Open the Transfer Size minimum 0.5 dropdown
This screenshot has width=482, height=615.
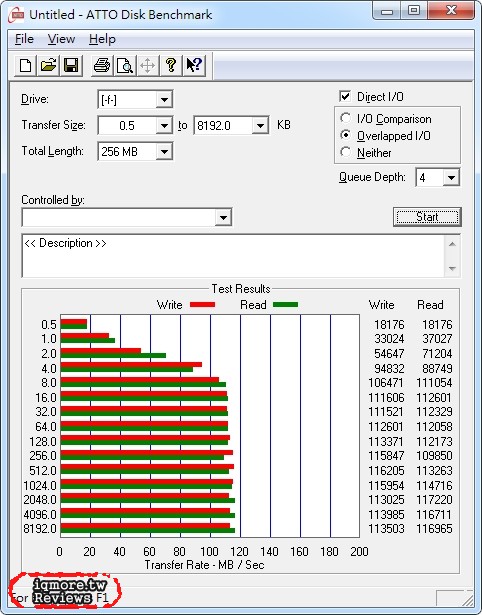[x=164, y=126]
